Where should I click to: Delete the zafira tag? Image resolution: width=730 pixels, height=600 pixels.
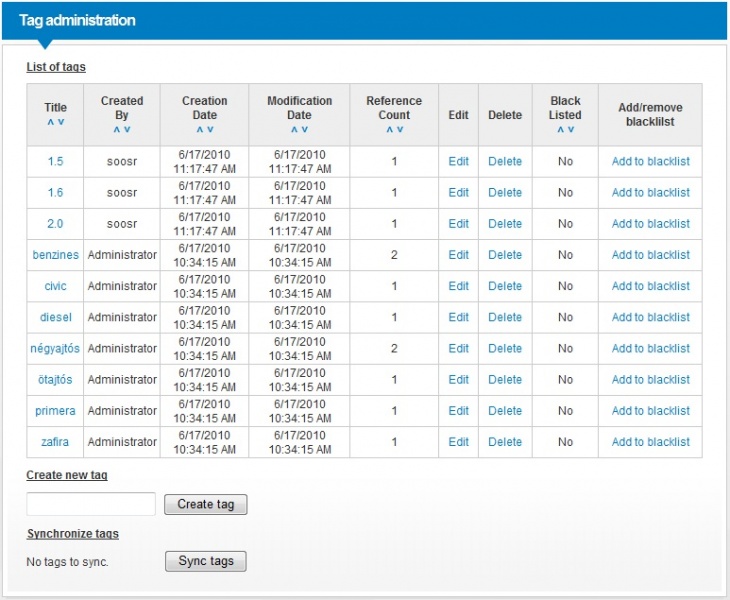pyautogui.click(x=505, y=442)
